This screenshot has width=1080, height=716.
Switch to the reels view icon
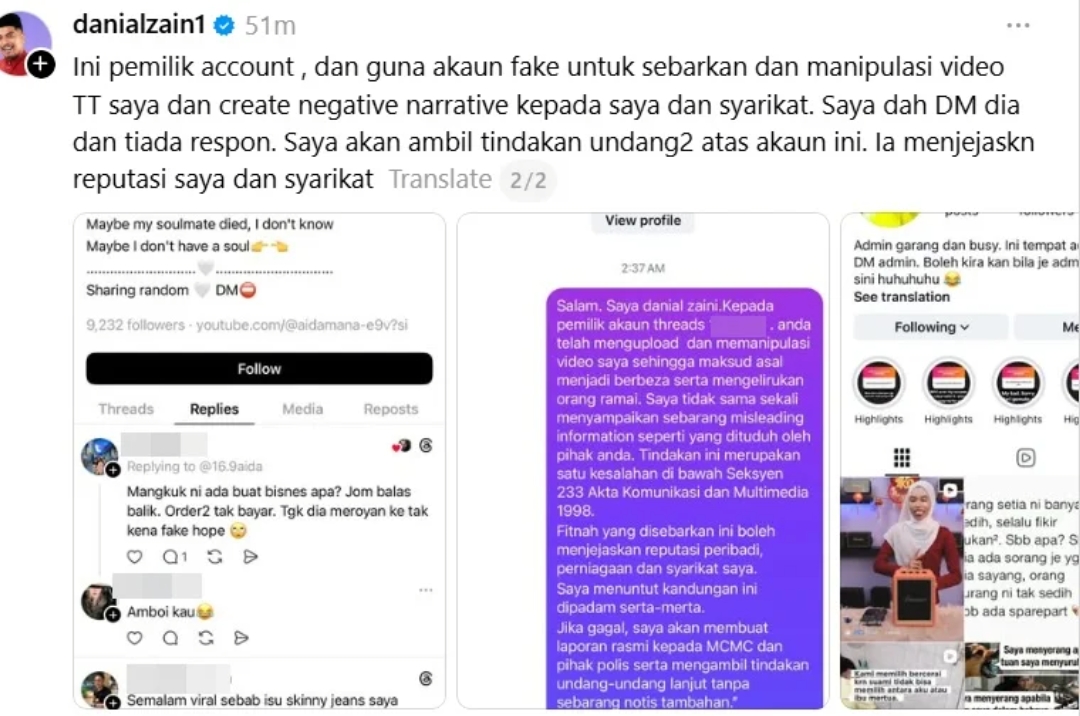(x=1025, y=458)
